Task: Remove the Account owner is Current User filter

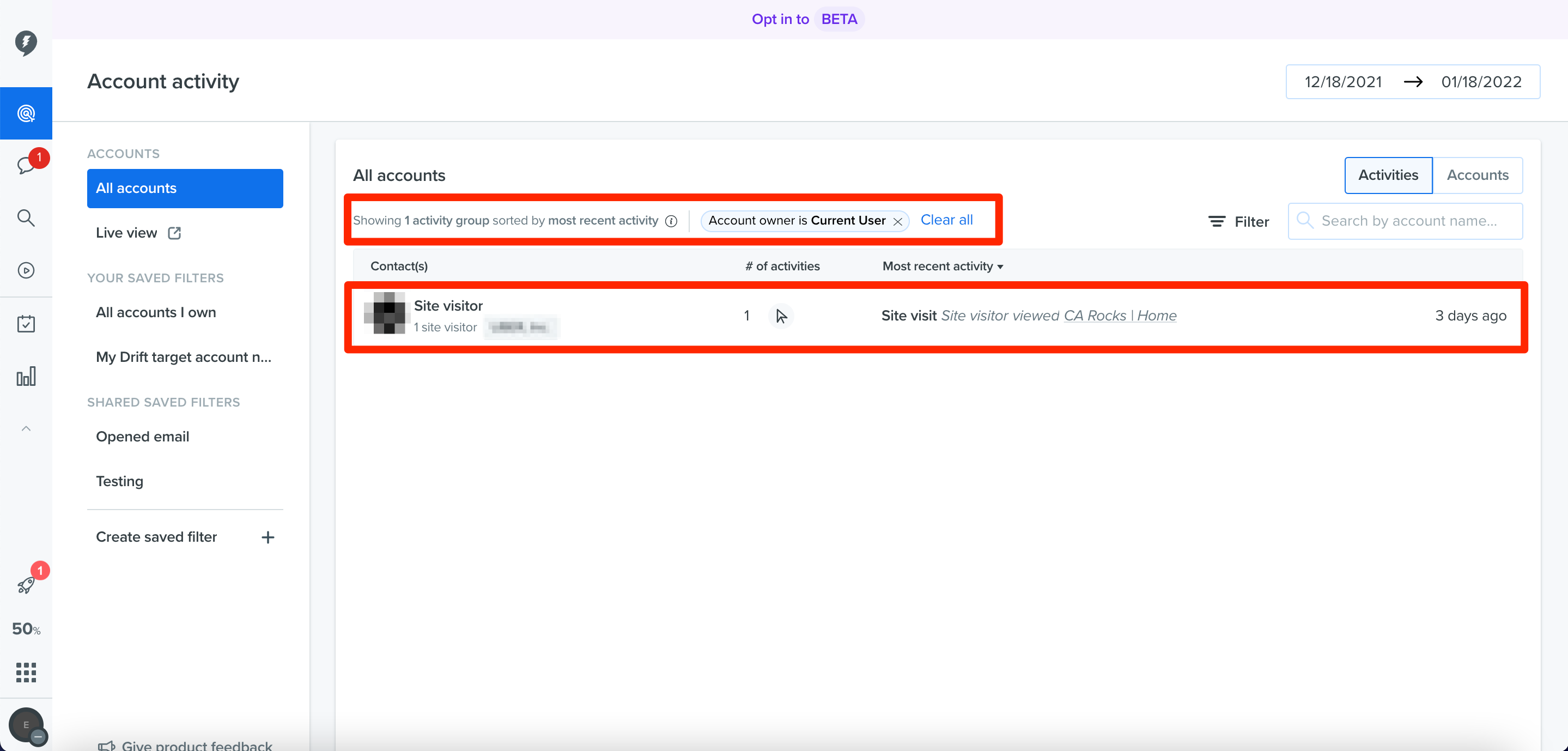Action: pyautogui.click(x=897, y=221)
